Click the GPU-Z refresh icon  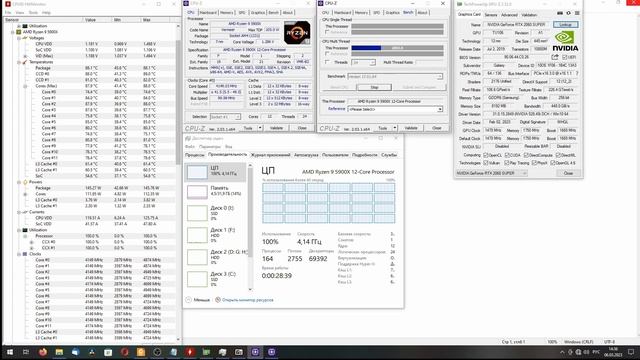click(568, 13)
